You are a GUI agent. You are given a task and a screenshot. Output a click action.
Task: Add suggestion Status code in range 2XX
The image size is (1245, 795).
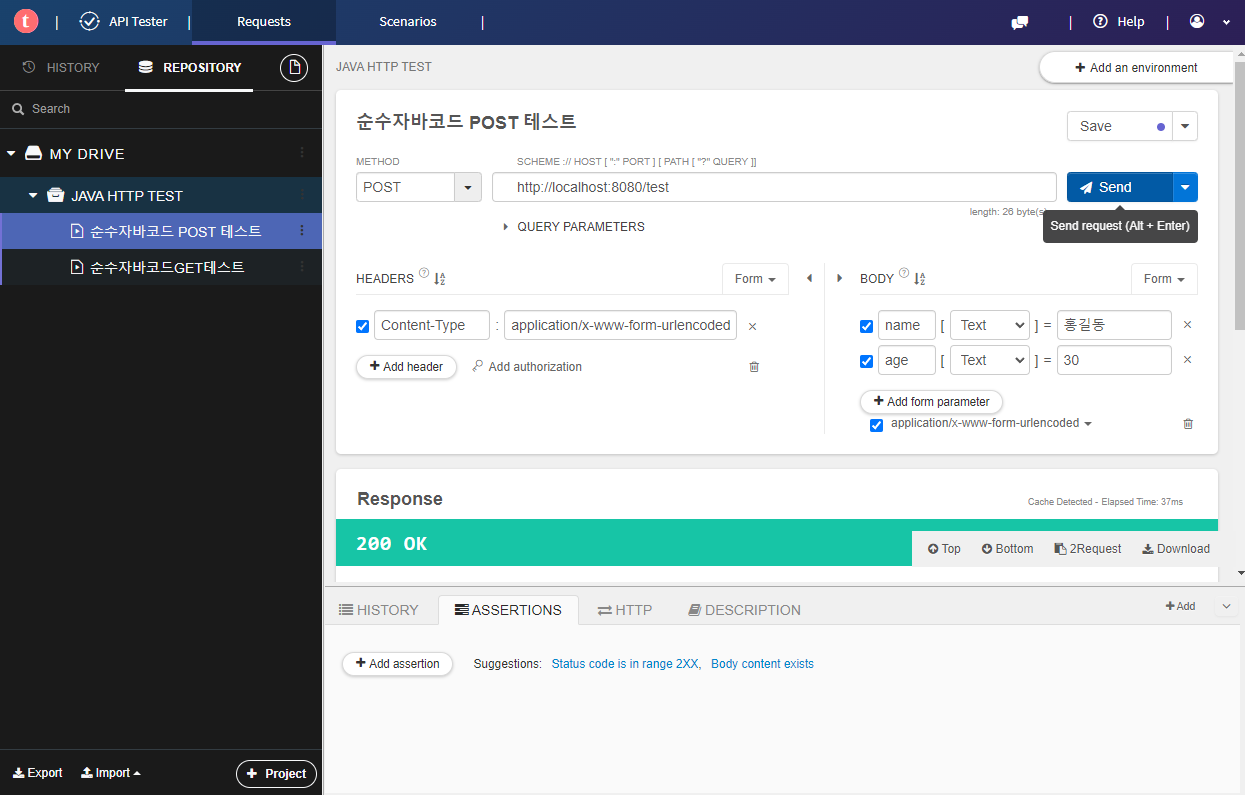626,664
